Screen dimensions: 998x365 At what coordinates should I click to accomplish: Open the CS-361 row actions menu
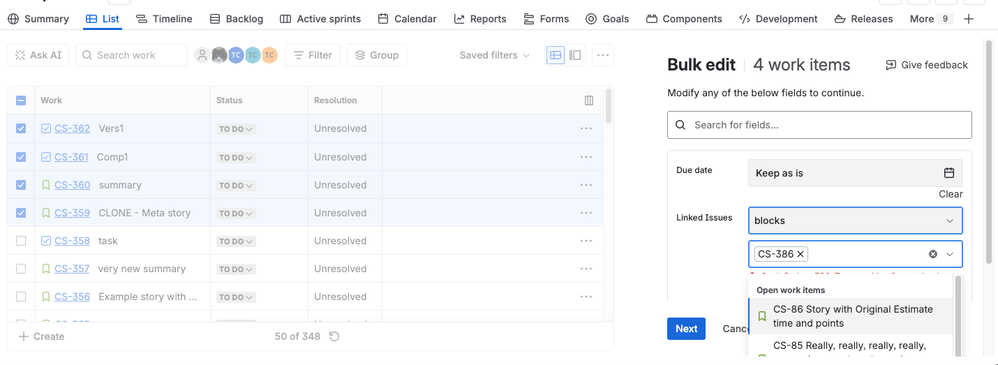(x=586, y=157)
